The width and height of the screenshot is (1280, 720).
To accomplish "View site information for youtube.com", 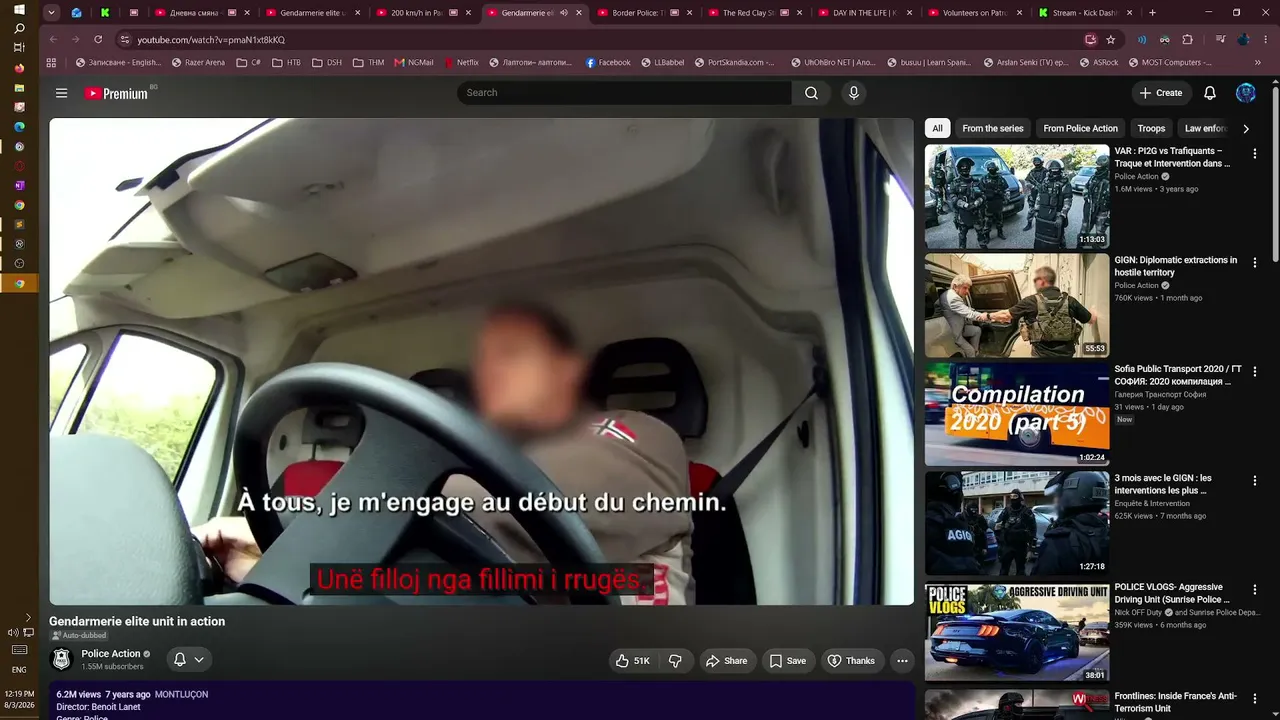I will [x=125, y=39].
